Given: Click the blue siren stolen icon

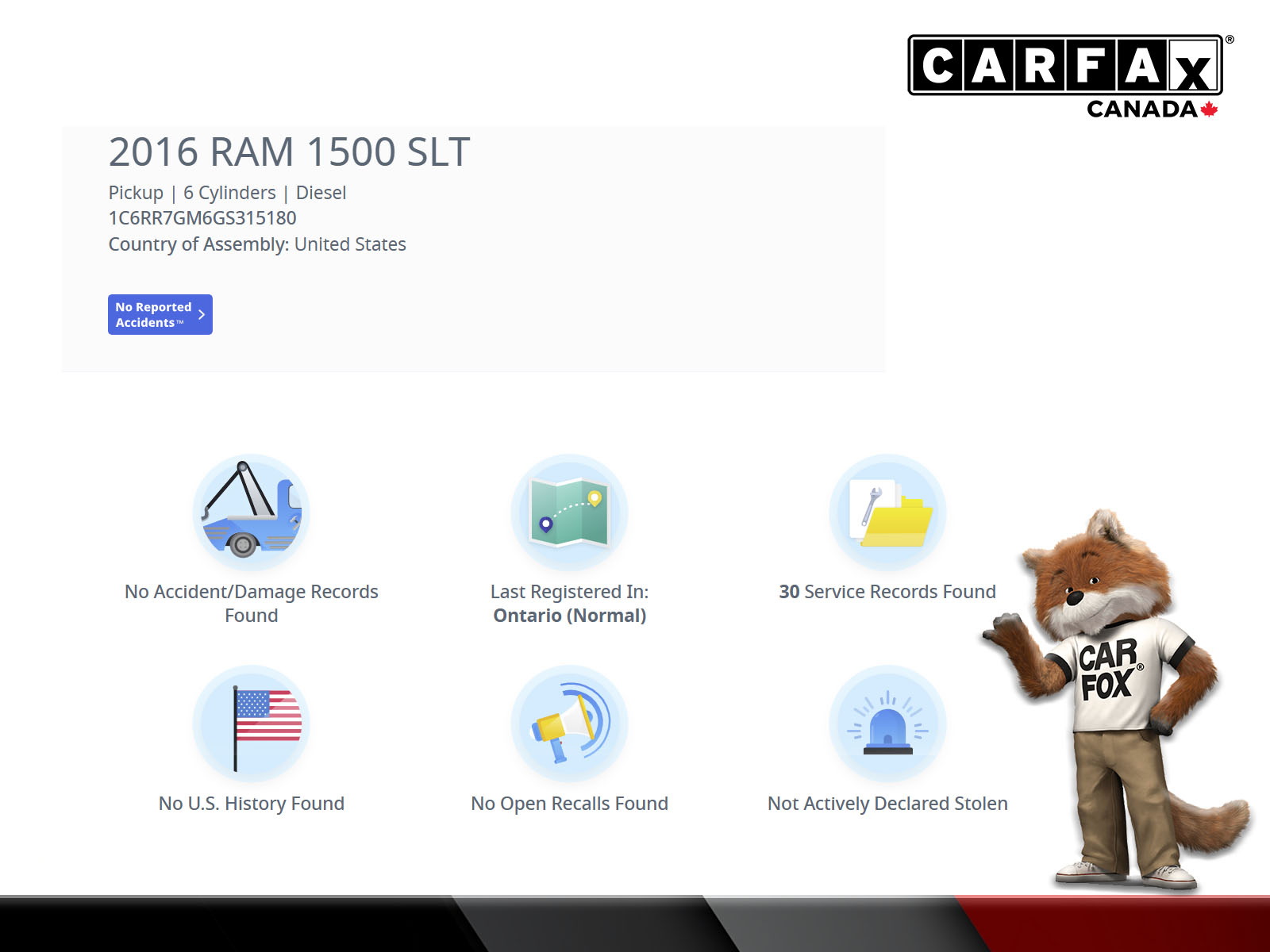Looking at the screenshot, I should pos(887,724).
